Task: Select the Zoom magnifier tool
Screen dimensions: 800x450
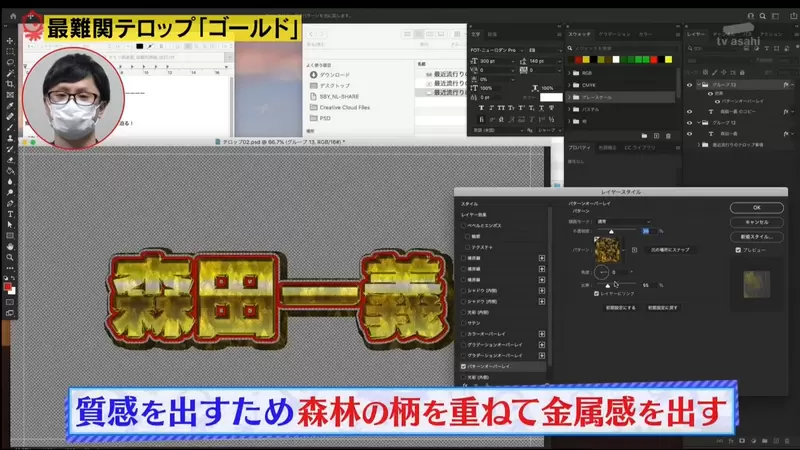Action: [10, 257]
